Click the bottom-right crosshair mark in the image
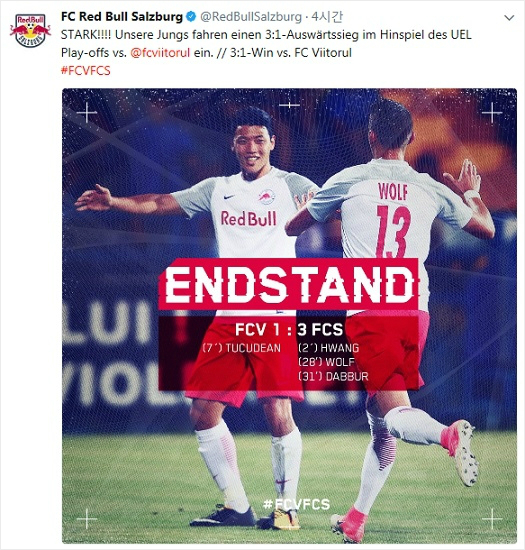Image resolution: width=525 pixels, height=550 pixels. click(492, 518)
